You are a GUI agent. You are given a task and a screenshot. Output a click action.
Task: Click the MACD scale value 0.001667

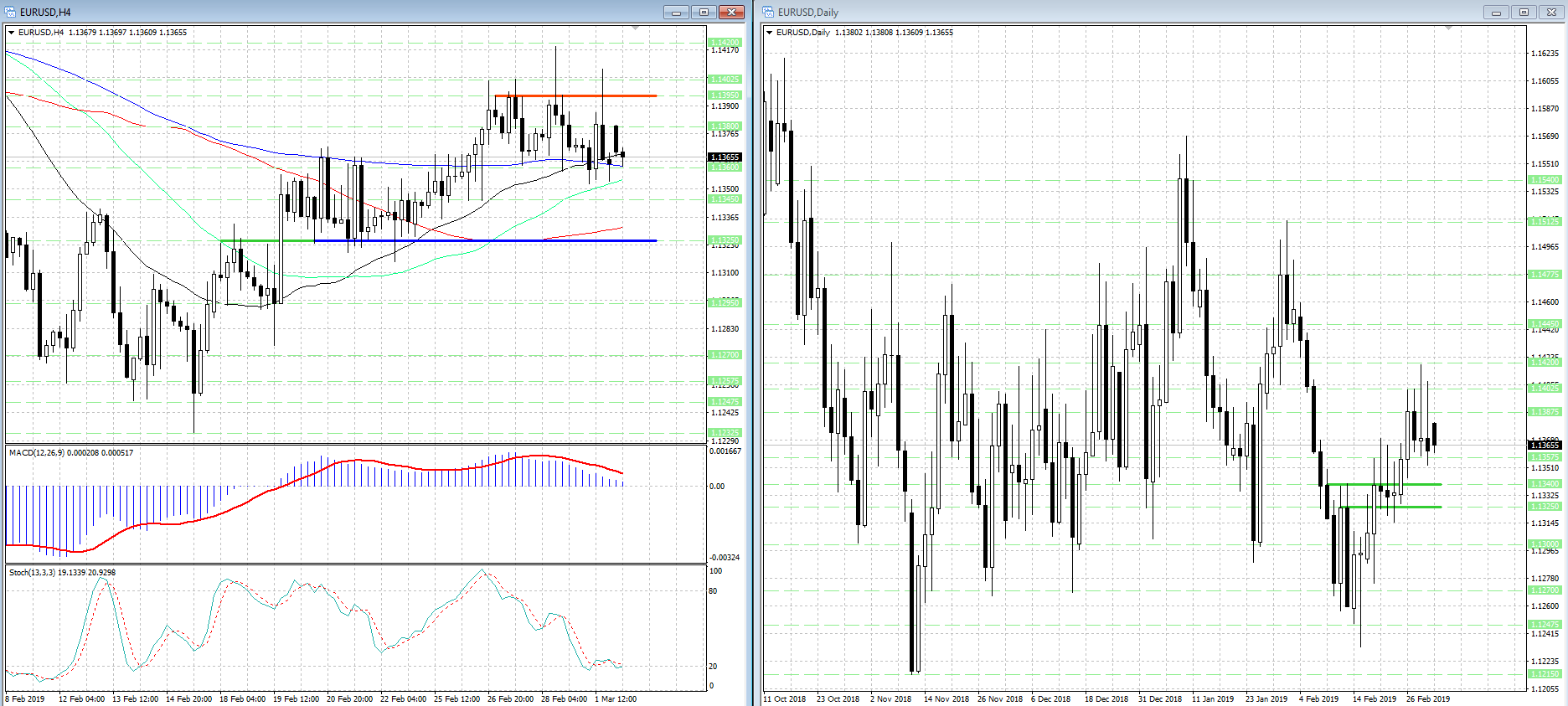[x=725, y=451]
